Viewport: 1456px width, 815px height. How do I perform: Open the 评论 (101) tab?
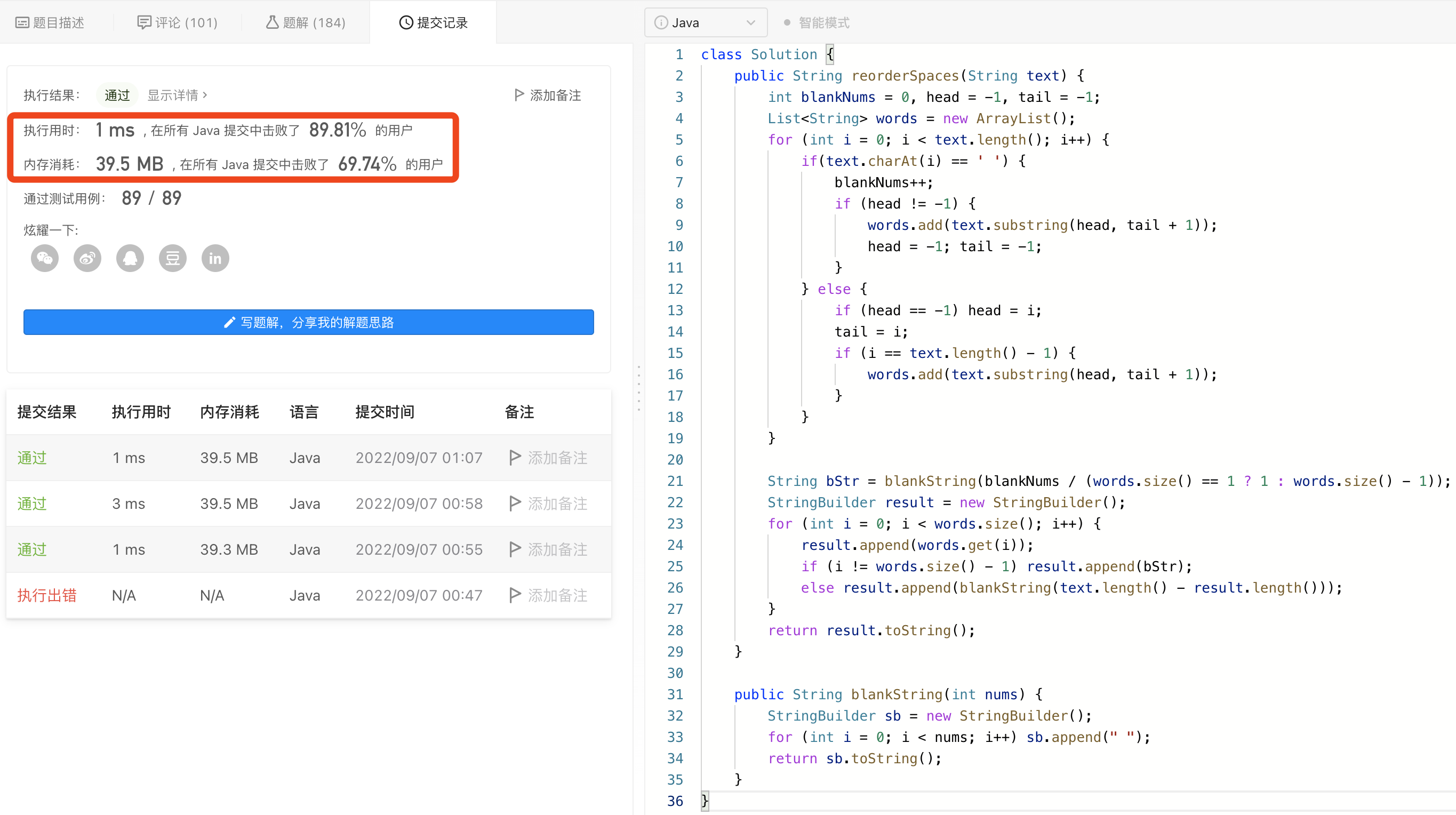point(178,22)
